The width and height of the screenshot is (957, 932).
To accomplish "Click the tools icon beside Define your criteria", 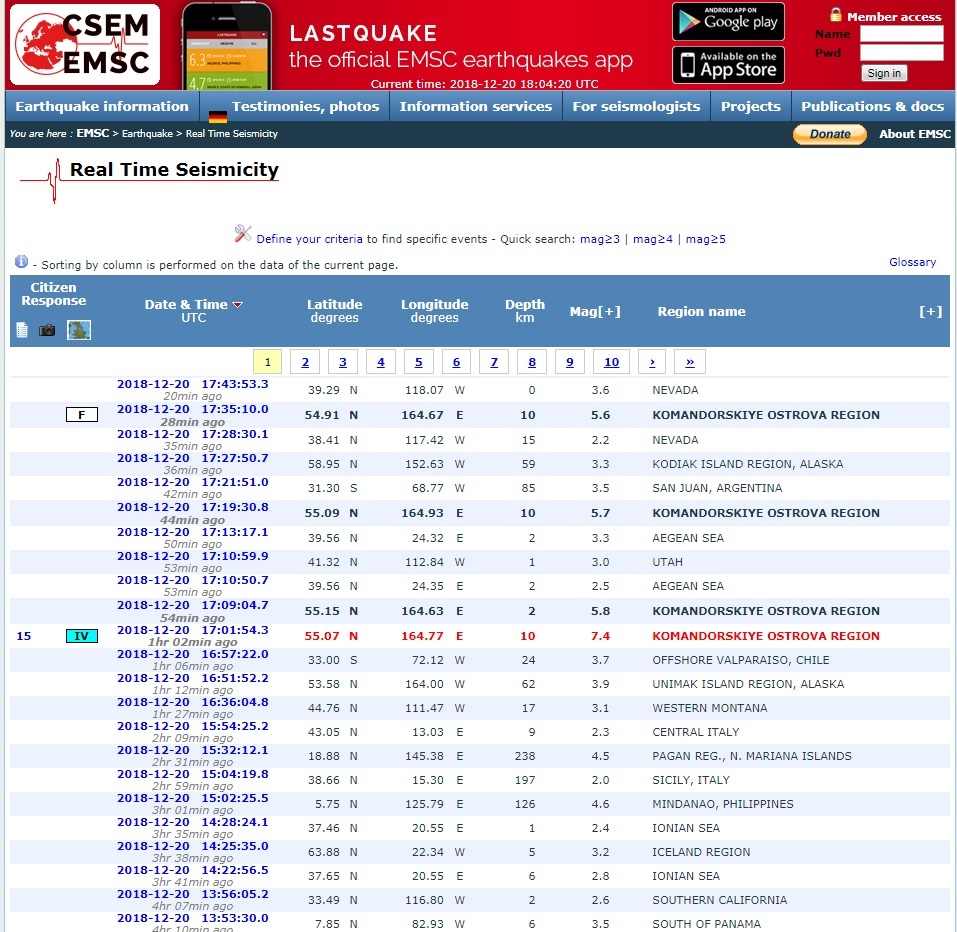I will (243, 234).
